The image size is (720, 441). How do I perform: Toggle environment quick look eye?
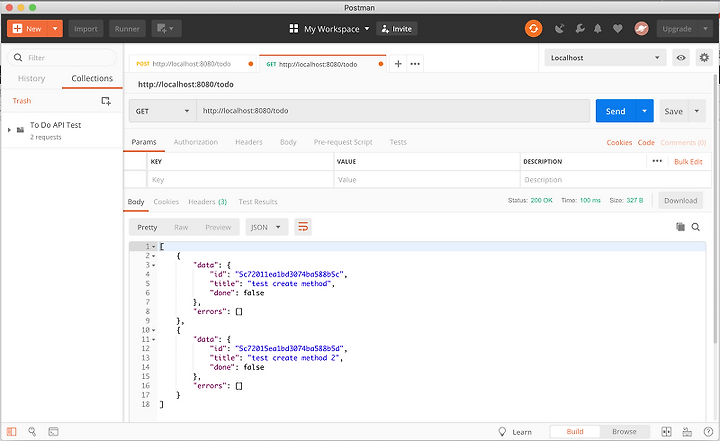(x=681, y=57)
